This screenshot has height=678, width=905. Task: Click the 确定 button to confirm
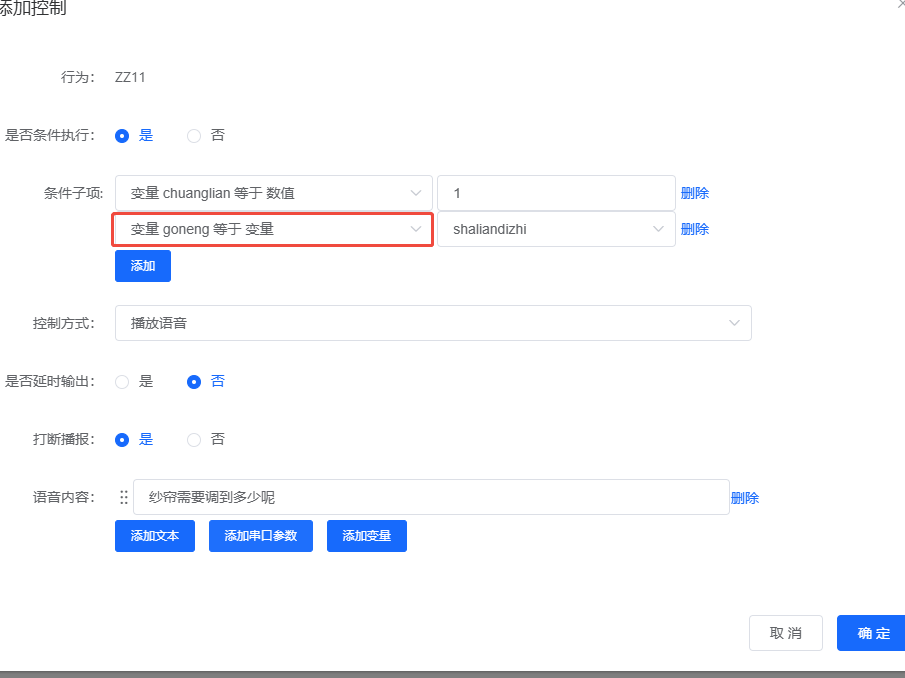click(x=871, y=632)
